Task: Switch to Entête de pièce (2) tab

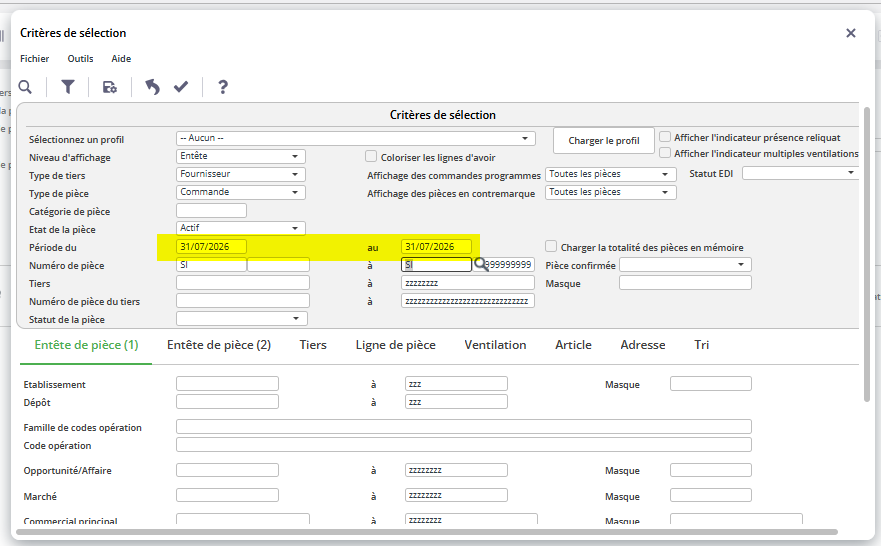Action: (x=219, y=345)
